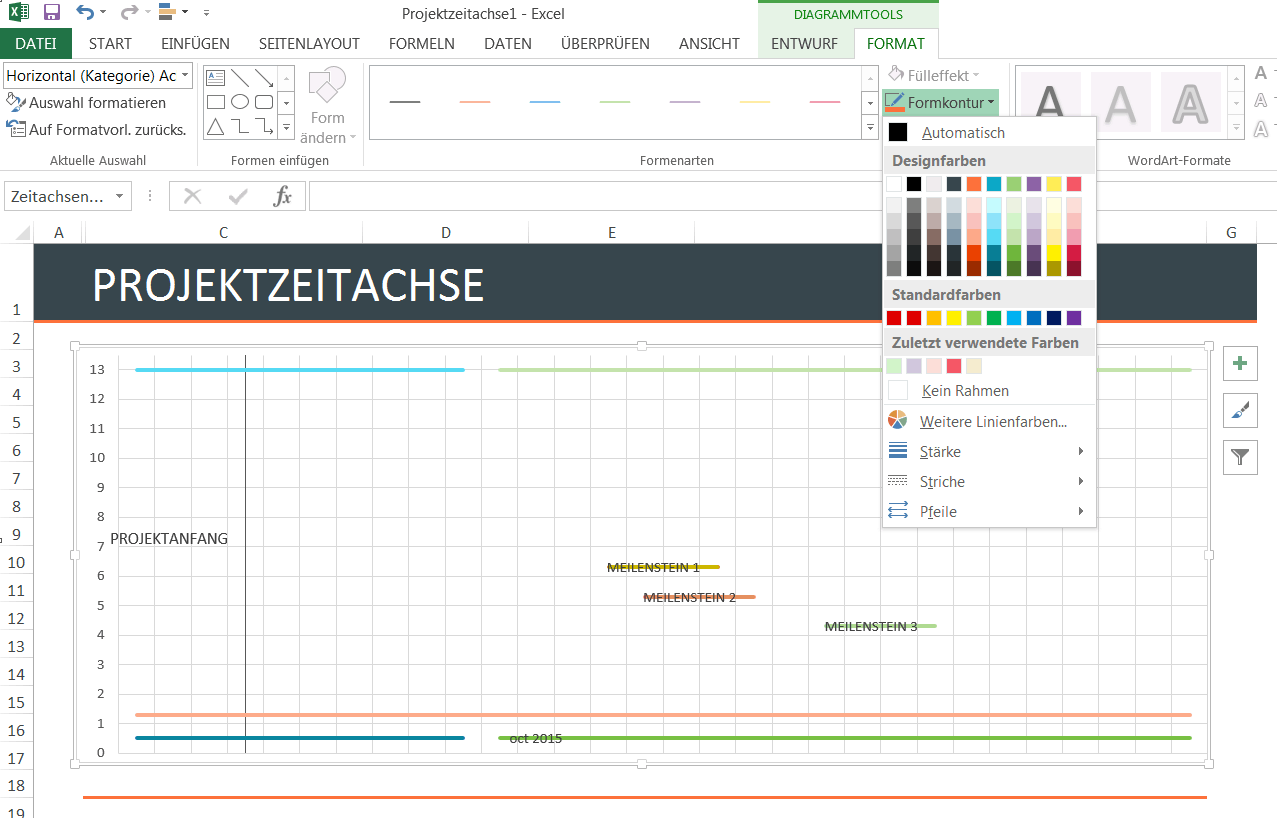Viewport: 1277px width, 818px height.
Task: Open the Chart Elements plus button
Action: (x=1240, y=363)
